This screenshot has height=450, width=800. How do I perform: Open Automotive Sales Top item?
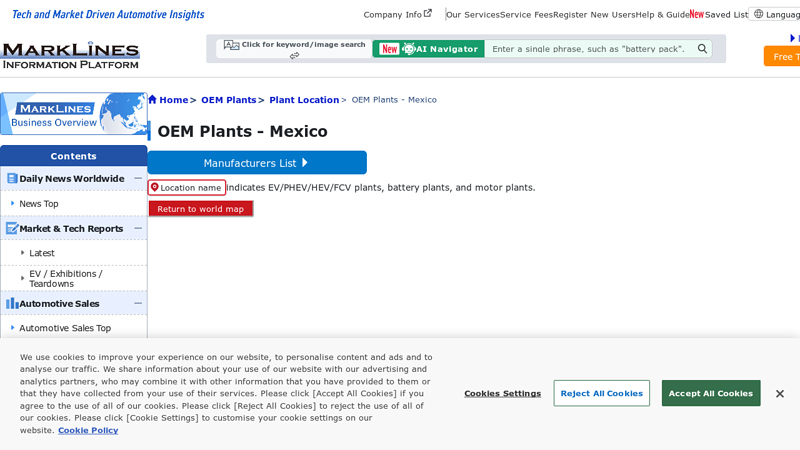coord(65,328)
